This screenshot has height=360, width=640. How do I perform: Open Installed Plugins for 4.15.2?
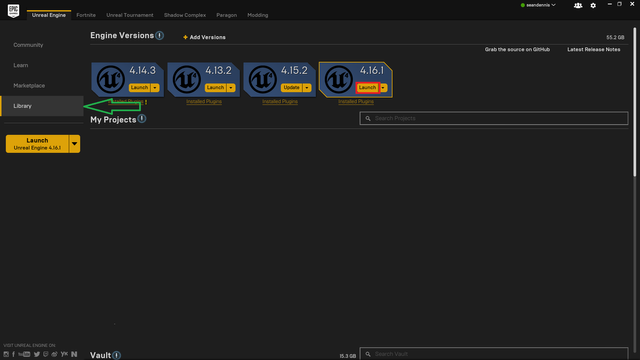click(280, 102)
